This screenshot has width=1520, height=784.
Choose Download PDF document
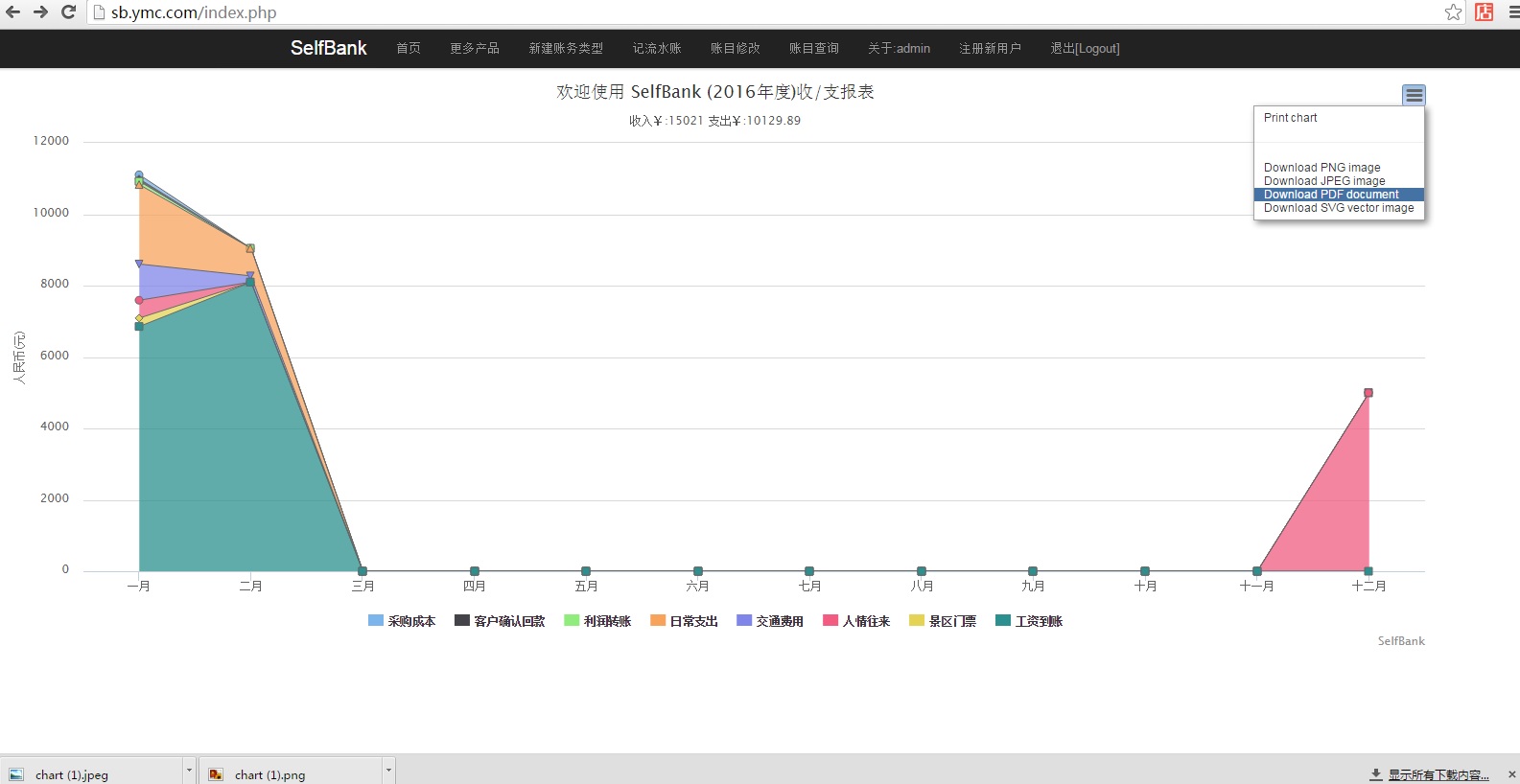point(1339,195)
